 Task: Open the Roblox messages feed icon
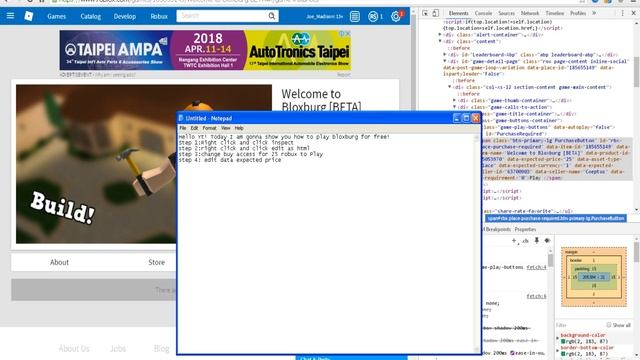point(355,16)
